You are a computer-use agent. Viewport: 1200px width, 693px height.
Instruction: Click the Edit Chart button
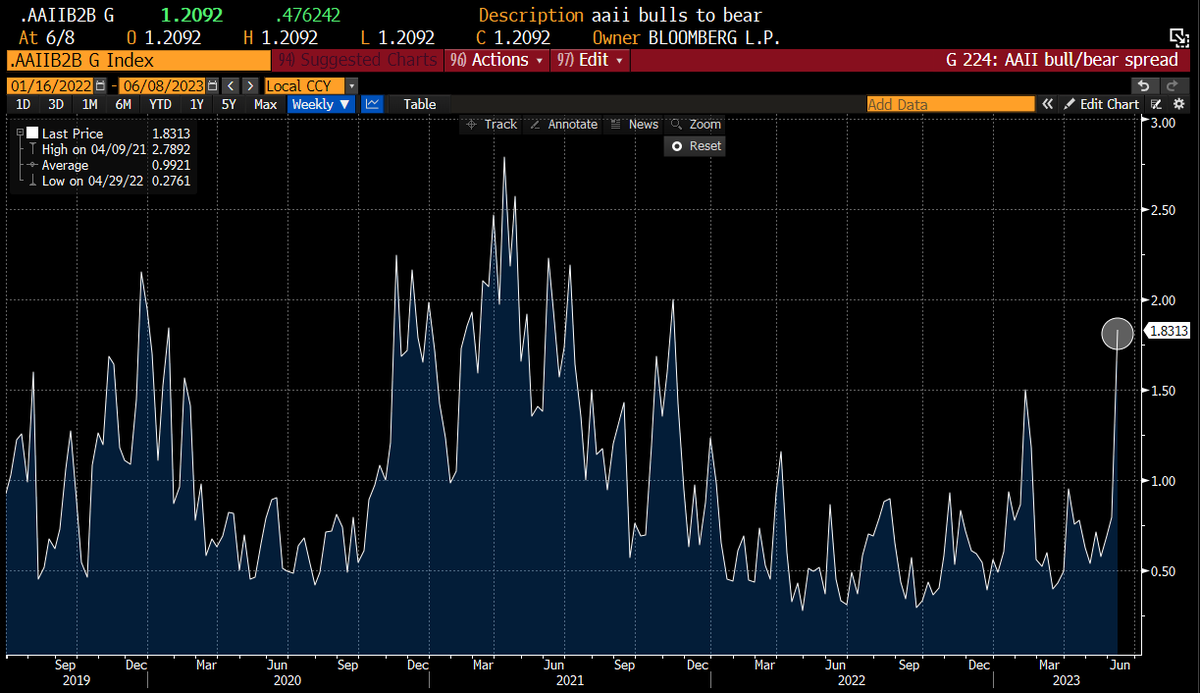[x=1110, y=104]
